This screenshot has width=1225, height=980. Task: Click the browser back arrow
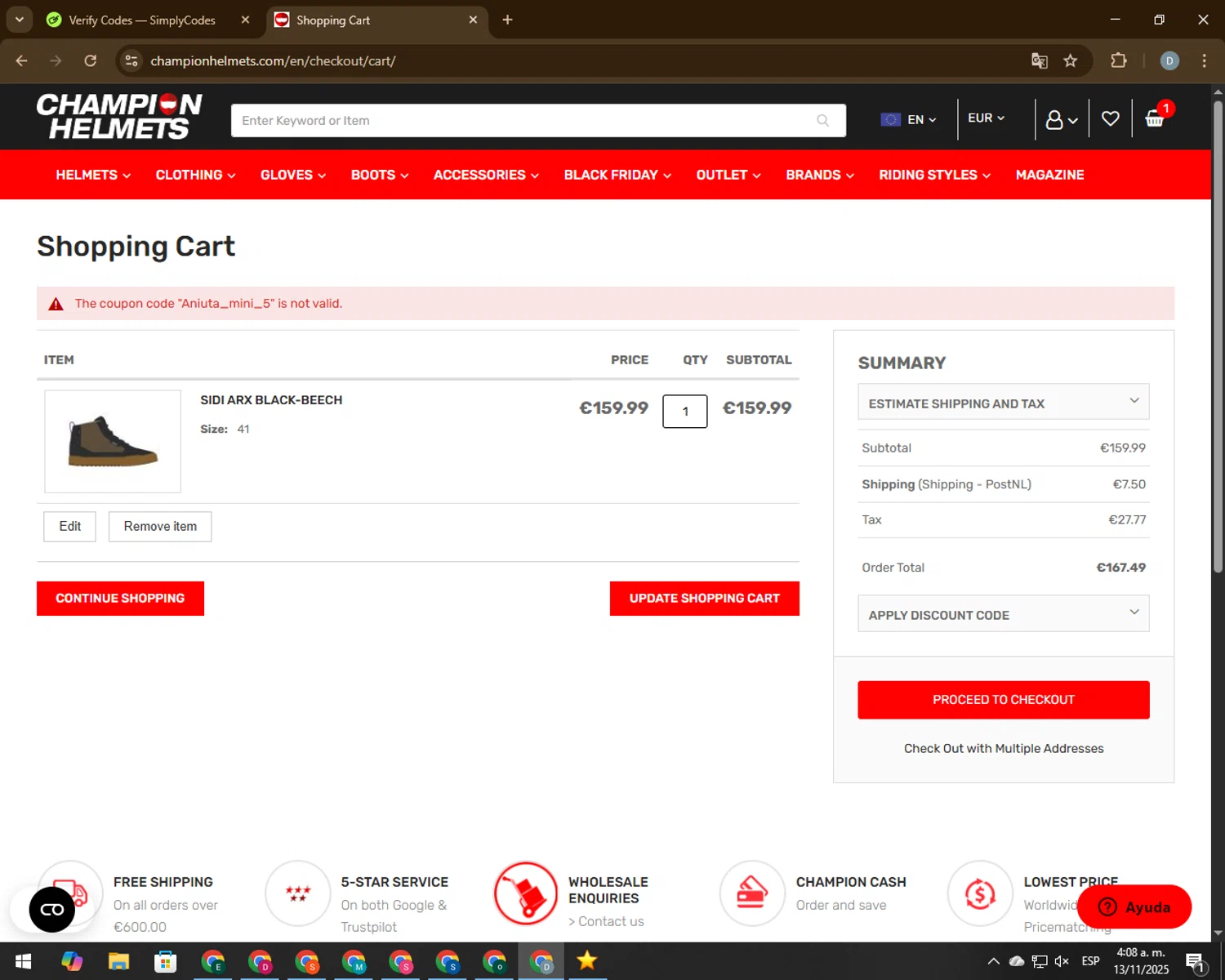(x=22, y=60)
